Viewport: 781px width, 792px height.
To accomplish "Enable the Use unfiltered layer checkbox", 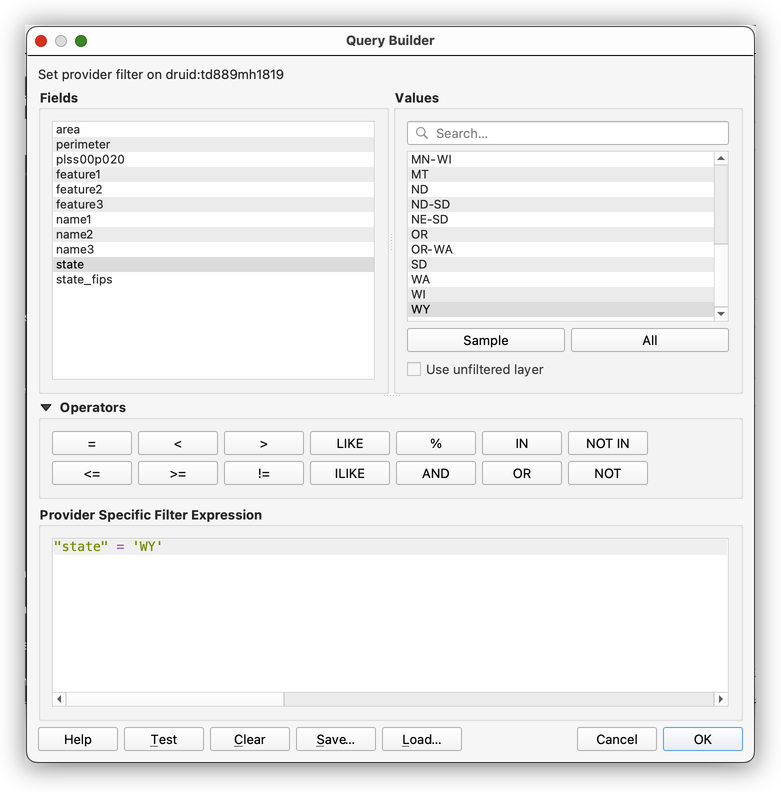I will [x=414, y=369].
